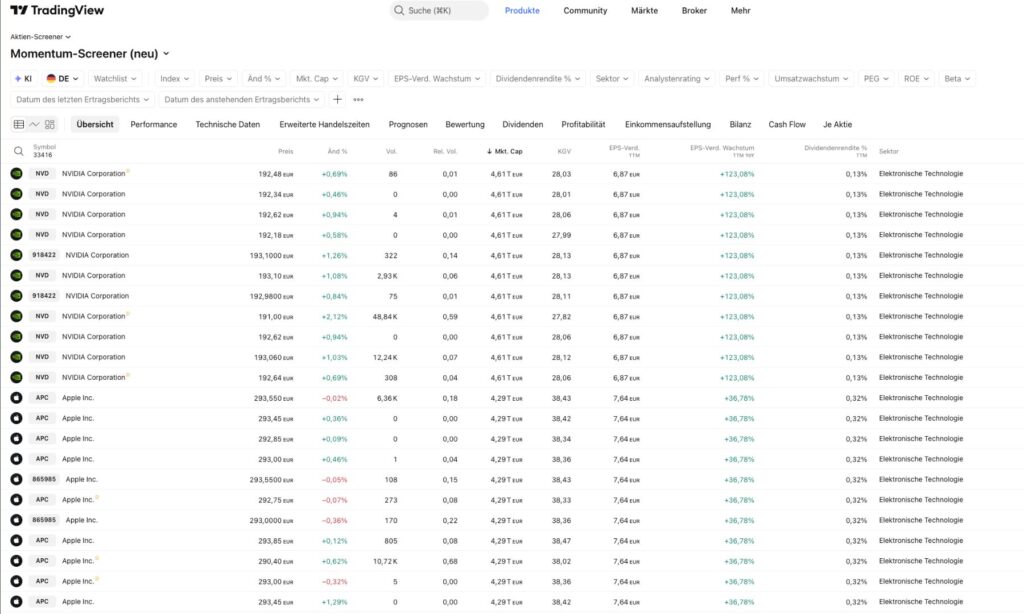Image resolution: width=1024 pixels, height=614 pixels.
Task: Open the Märkte menu
Action: pos(644,10)
